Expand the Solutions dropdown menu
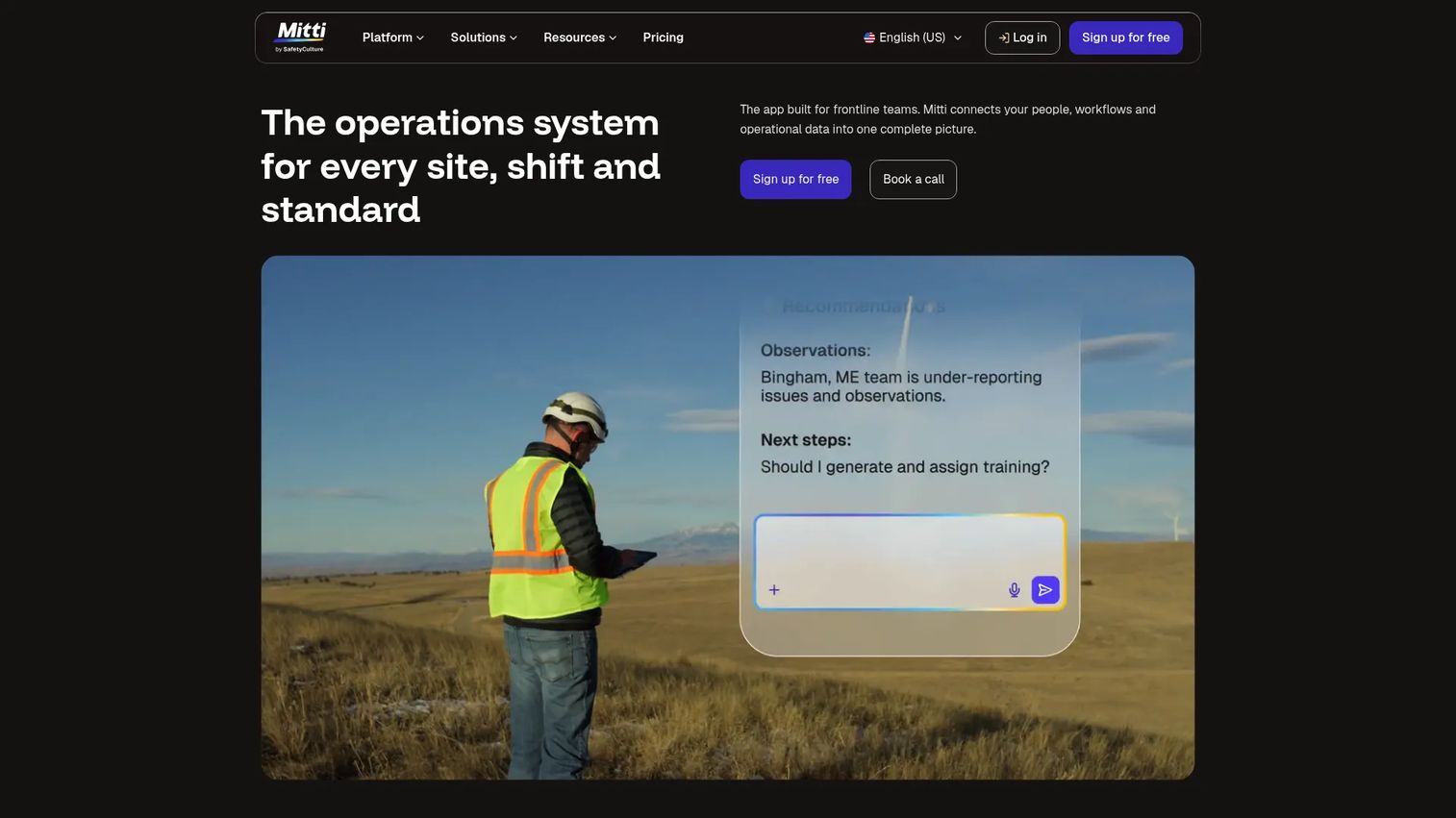Viewport: 1456px width, 818px height. 484,37
